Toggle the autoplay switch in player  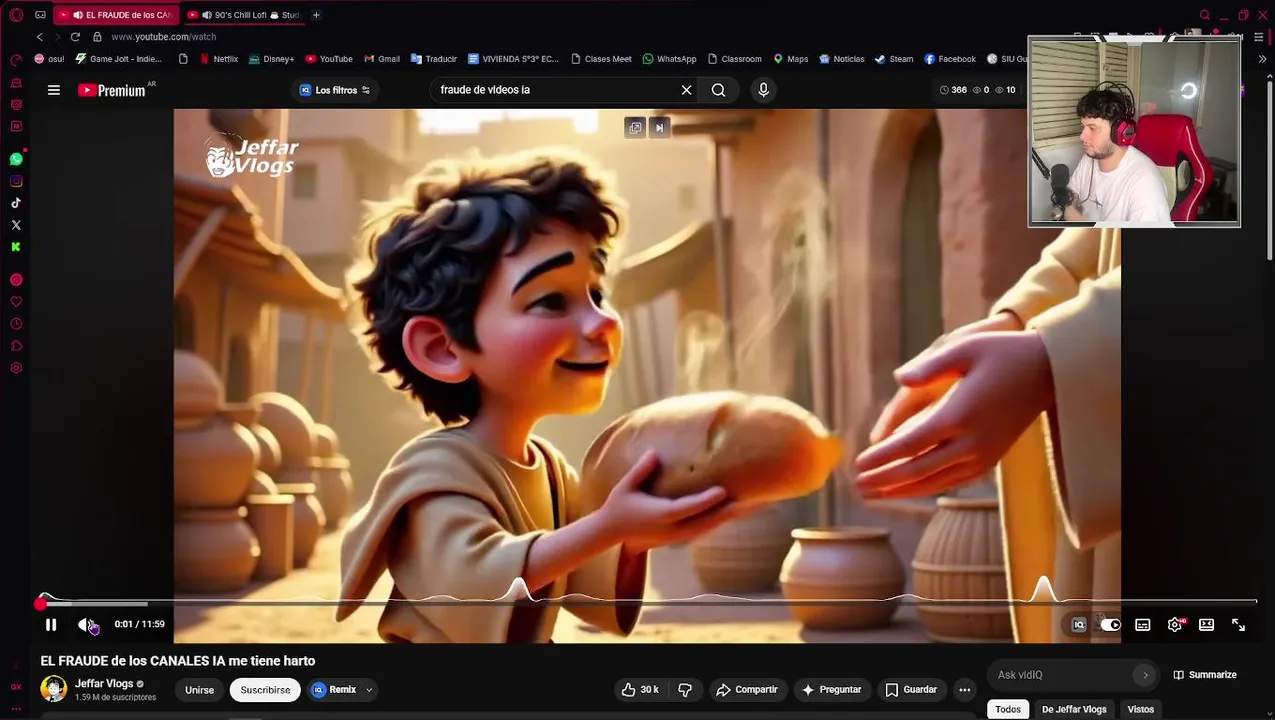[x=1110, y=625]
